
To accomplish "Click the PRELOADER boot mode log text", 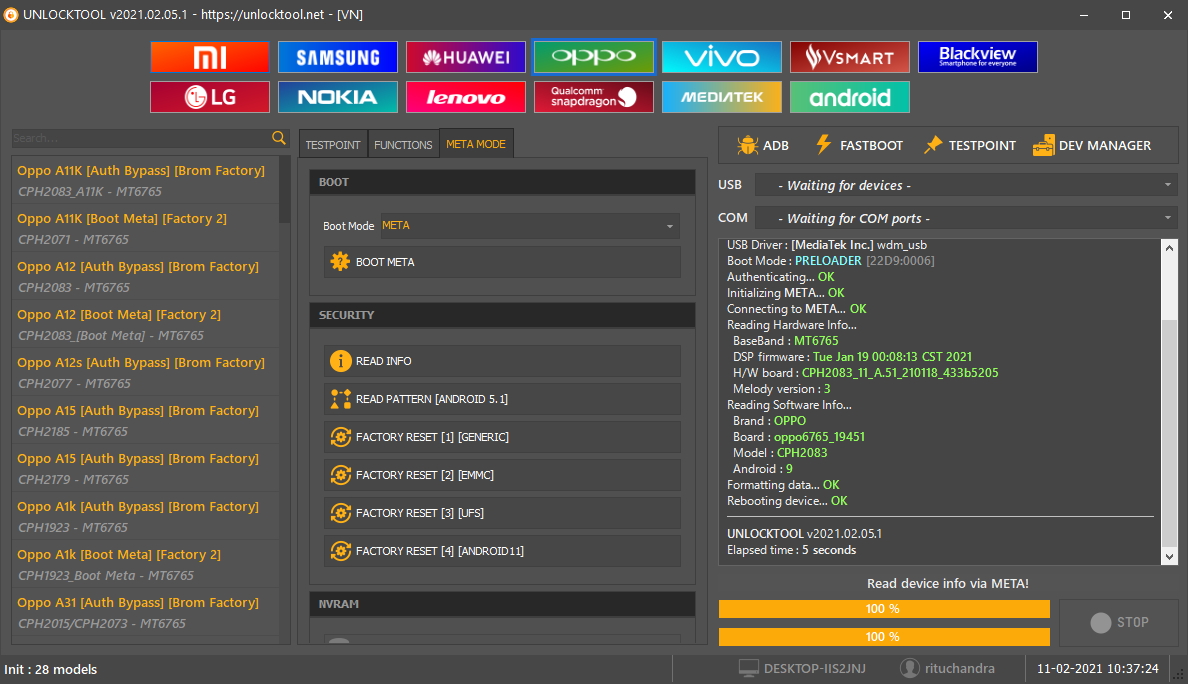I will pyautogui.click(x=828, y=261).
